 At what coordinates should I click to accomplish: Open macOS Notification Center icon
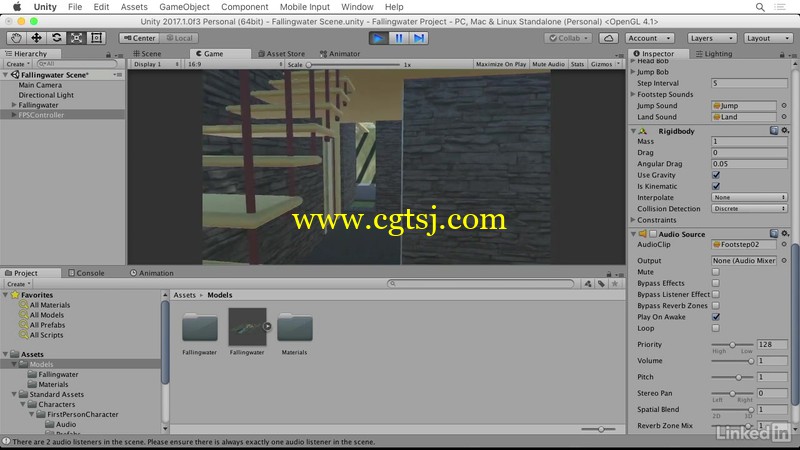(780, 7)
